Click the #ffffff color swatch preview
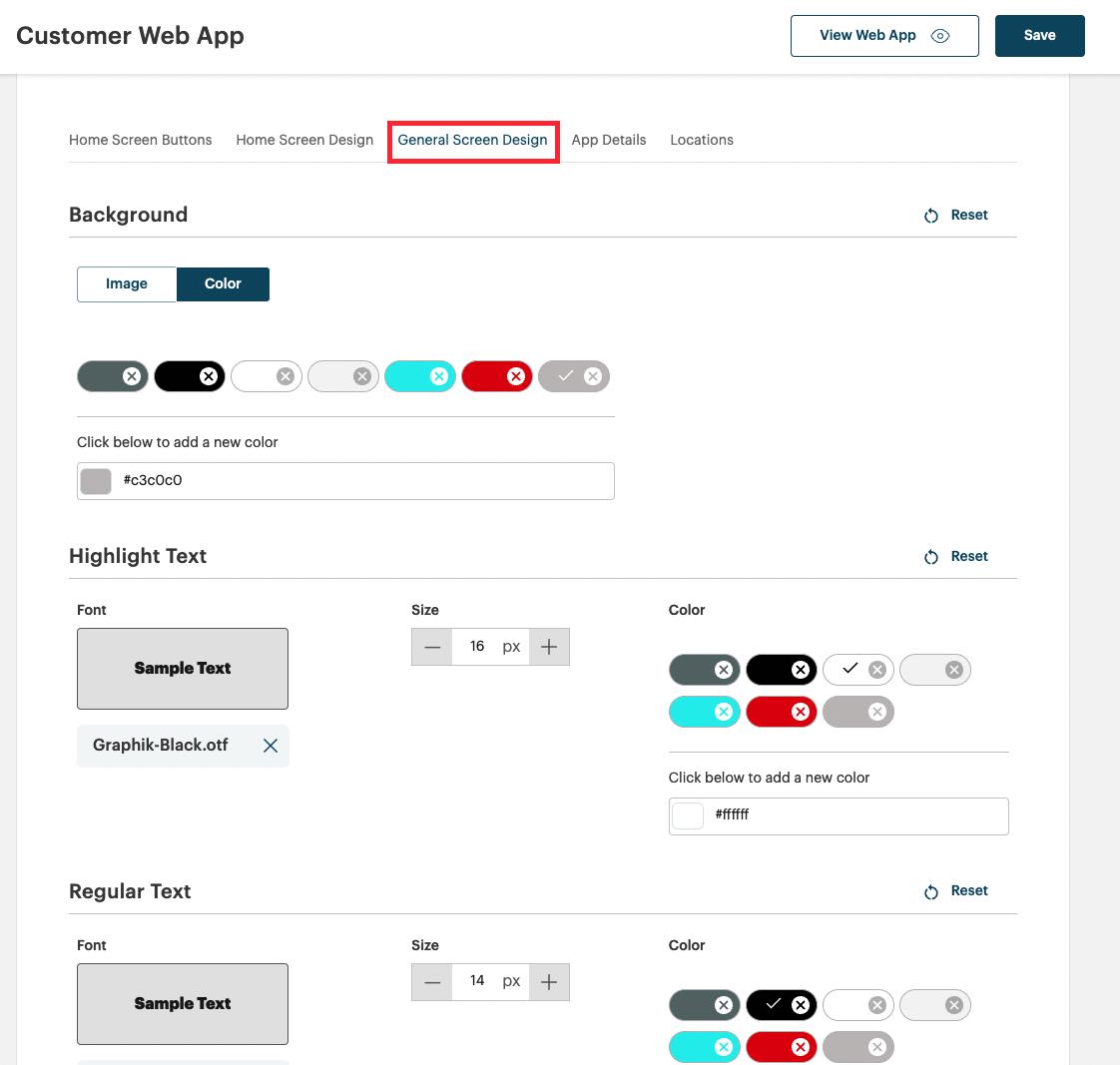The height and width of the screenshot is (1065, 1120). click(687, 814)
